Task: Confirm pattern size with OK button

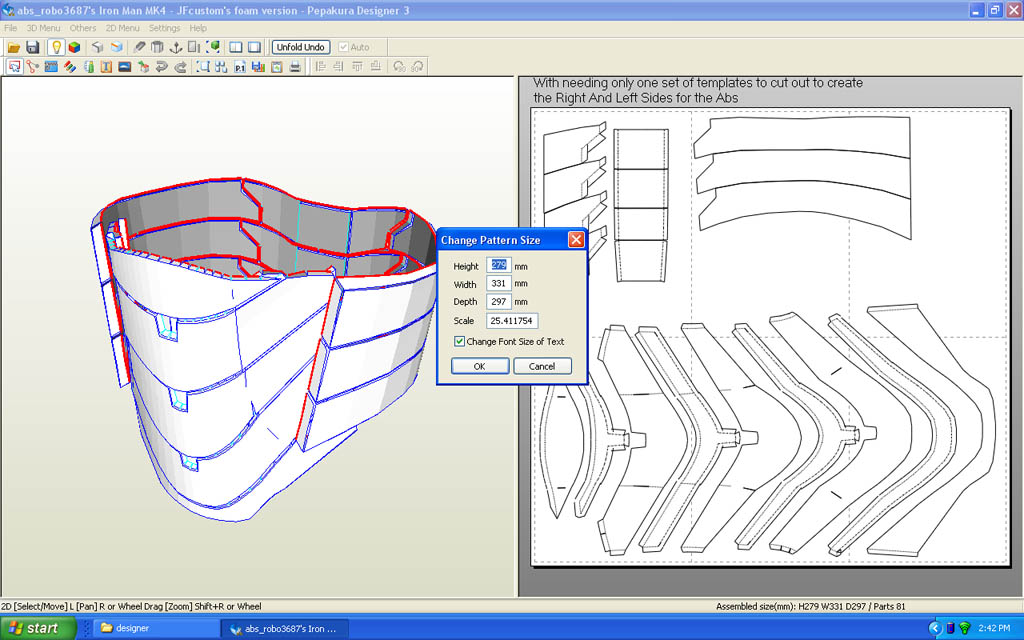Action: point(480,366)
